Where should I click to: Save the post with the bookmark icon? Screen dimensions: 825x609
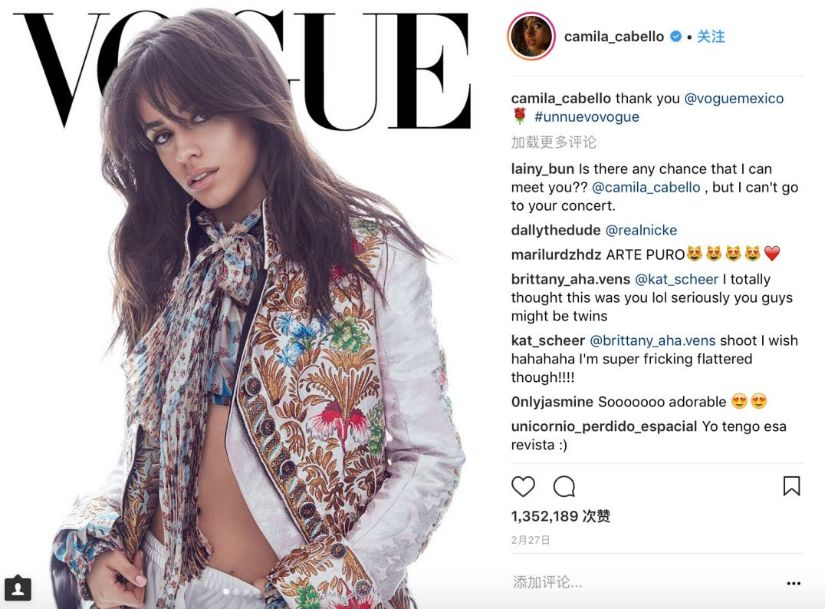791,486
